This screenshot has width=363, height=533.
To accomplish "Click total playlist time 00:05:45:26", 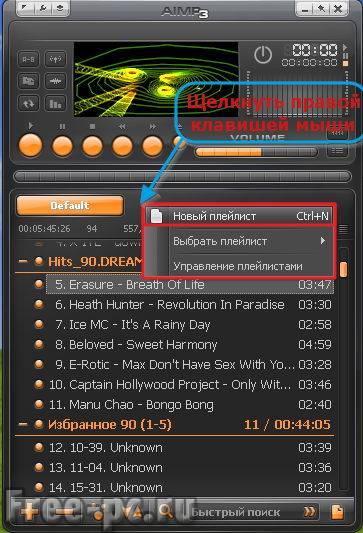I will pos(44,228).
